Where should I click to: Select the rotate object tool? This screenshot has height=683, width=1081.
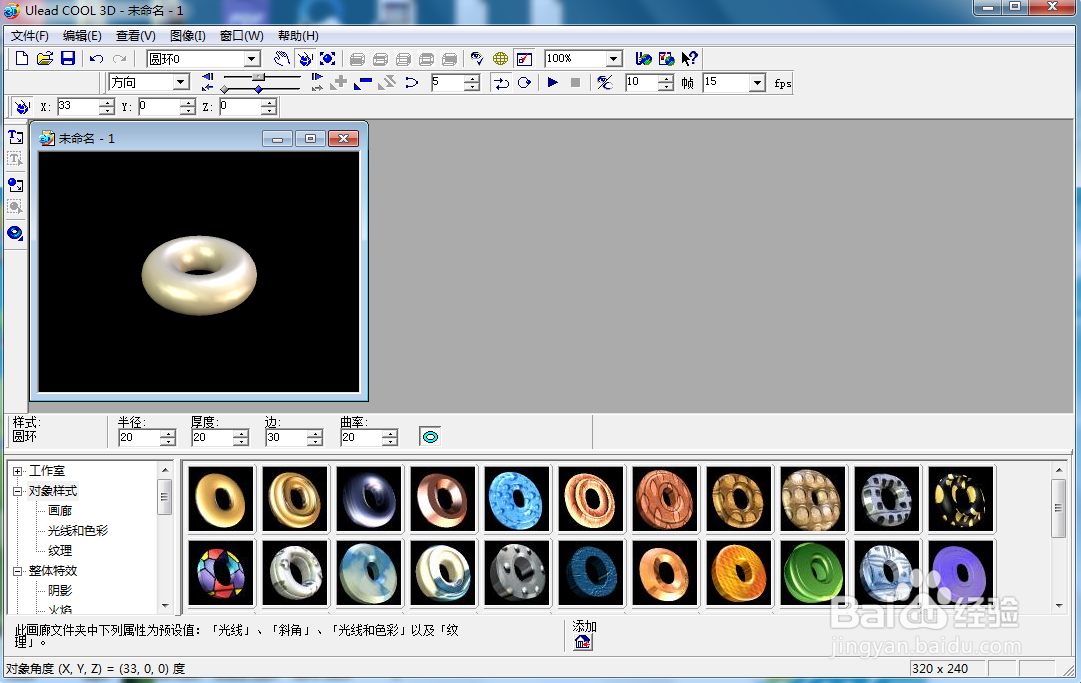[x=305, y=59]
